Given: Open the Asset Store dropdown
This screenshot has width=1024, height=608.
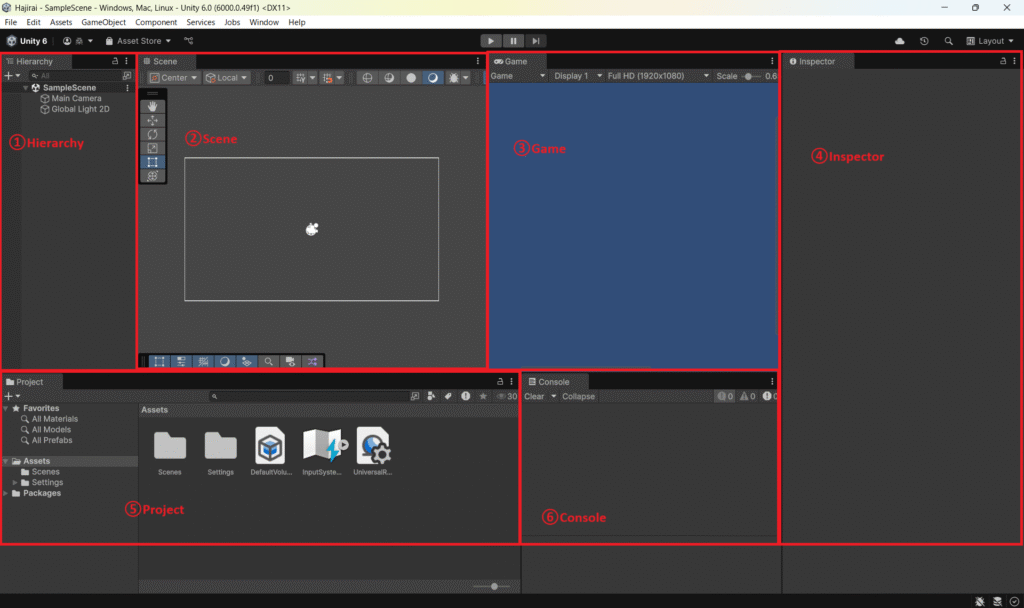Looking at the screenshot, I should (138, 40).
